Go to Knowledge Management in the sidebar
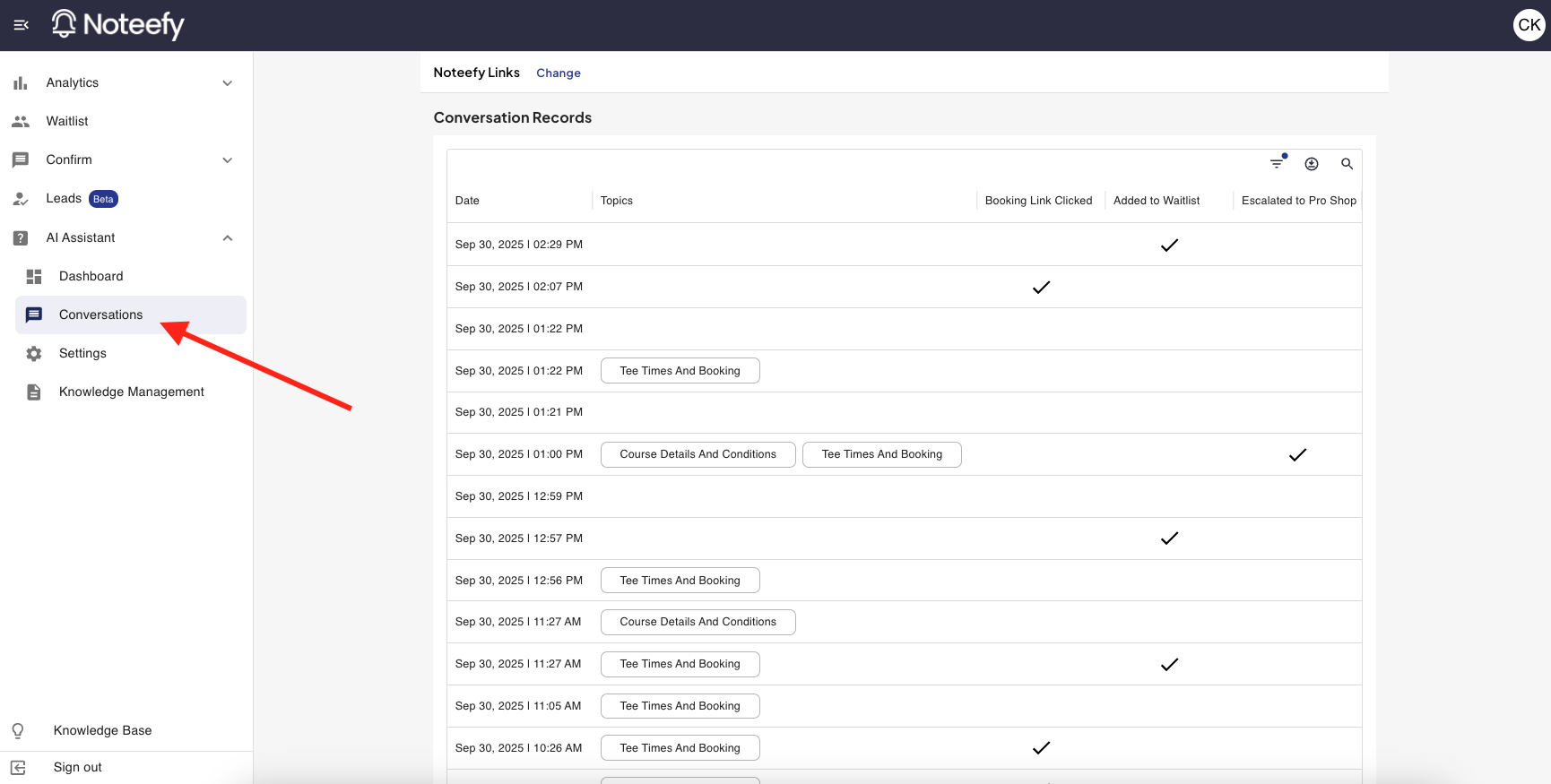The width and height of the screenshot is (1551, 784). 131,392
